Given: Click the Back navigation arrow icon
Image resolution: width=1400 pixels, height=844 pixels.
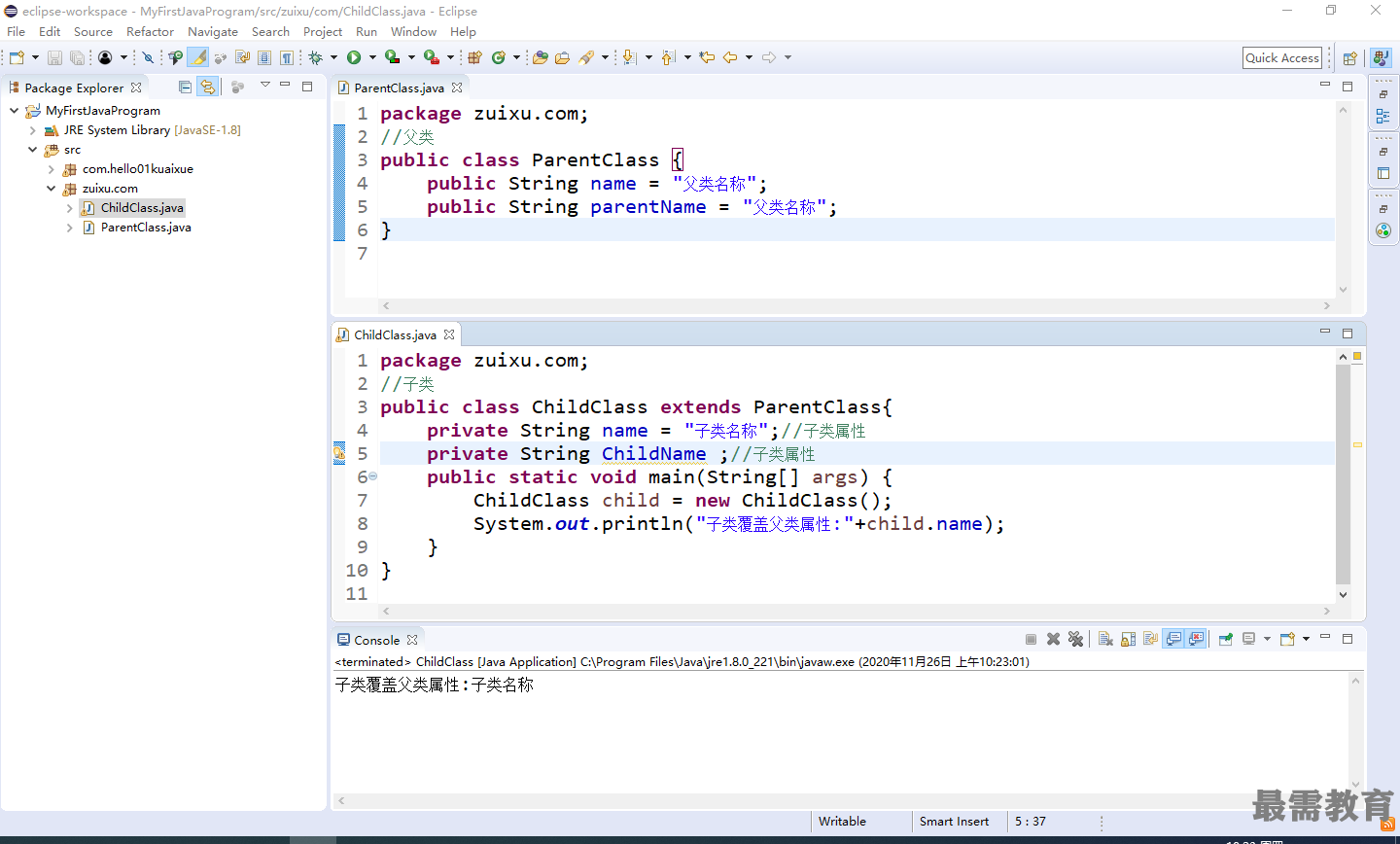Looking at the screenshot, I should click(x=730, y=57).
